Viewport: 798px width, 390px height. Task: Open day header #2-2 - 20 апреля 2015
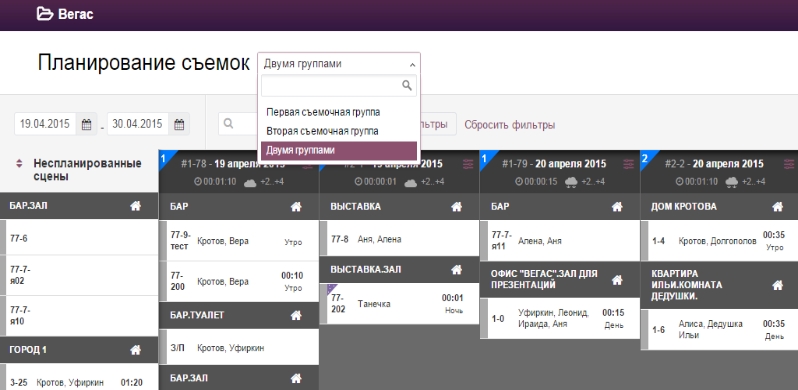coord(714,164)
